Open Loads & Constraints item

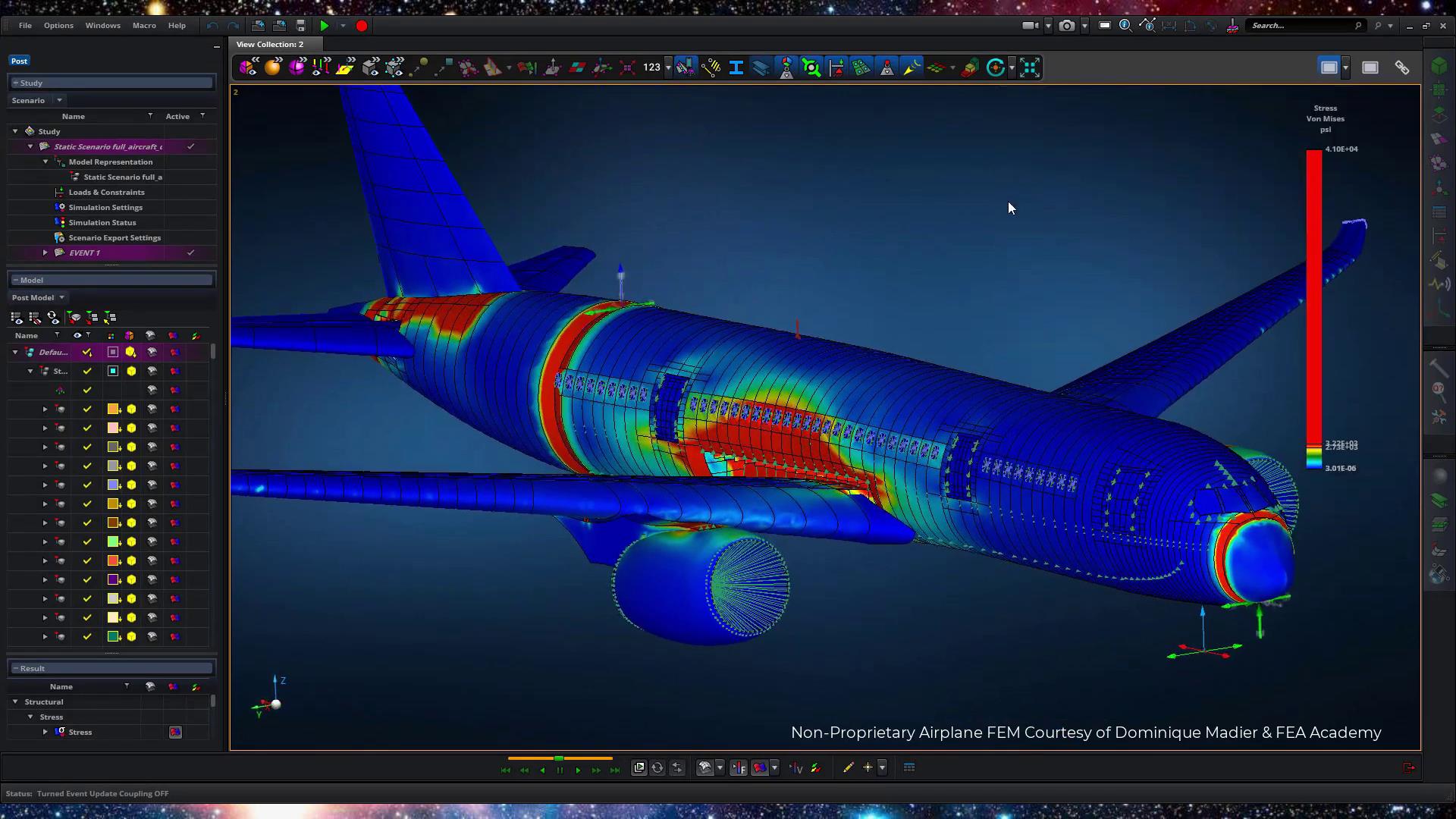(x=106, y=192)
